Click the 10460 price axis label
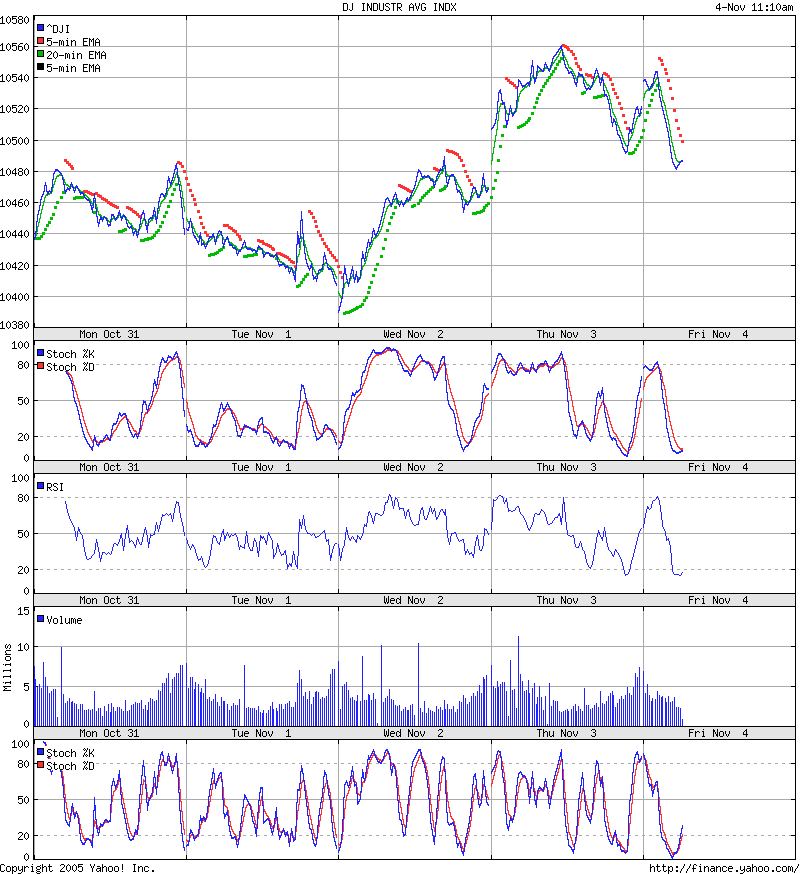 (14, 203)
